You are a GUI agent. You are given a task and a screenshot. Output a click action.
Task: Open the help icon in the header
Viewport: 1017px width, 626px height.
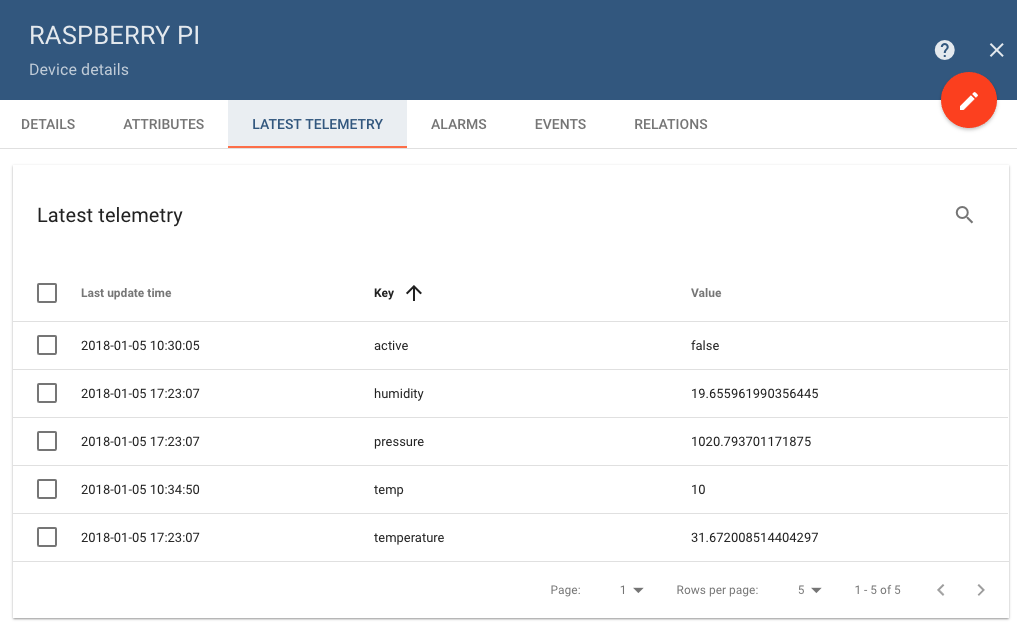(944, 49)
